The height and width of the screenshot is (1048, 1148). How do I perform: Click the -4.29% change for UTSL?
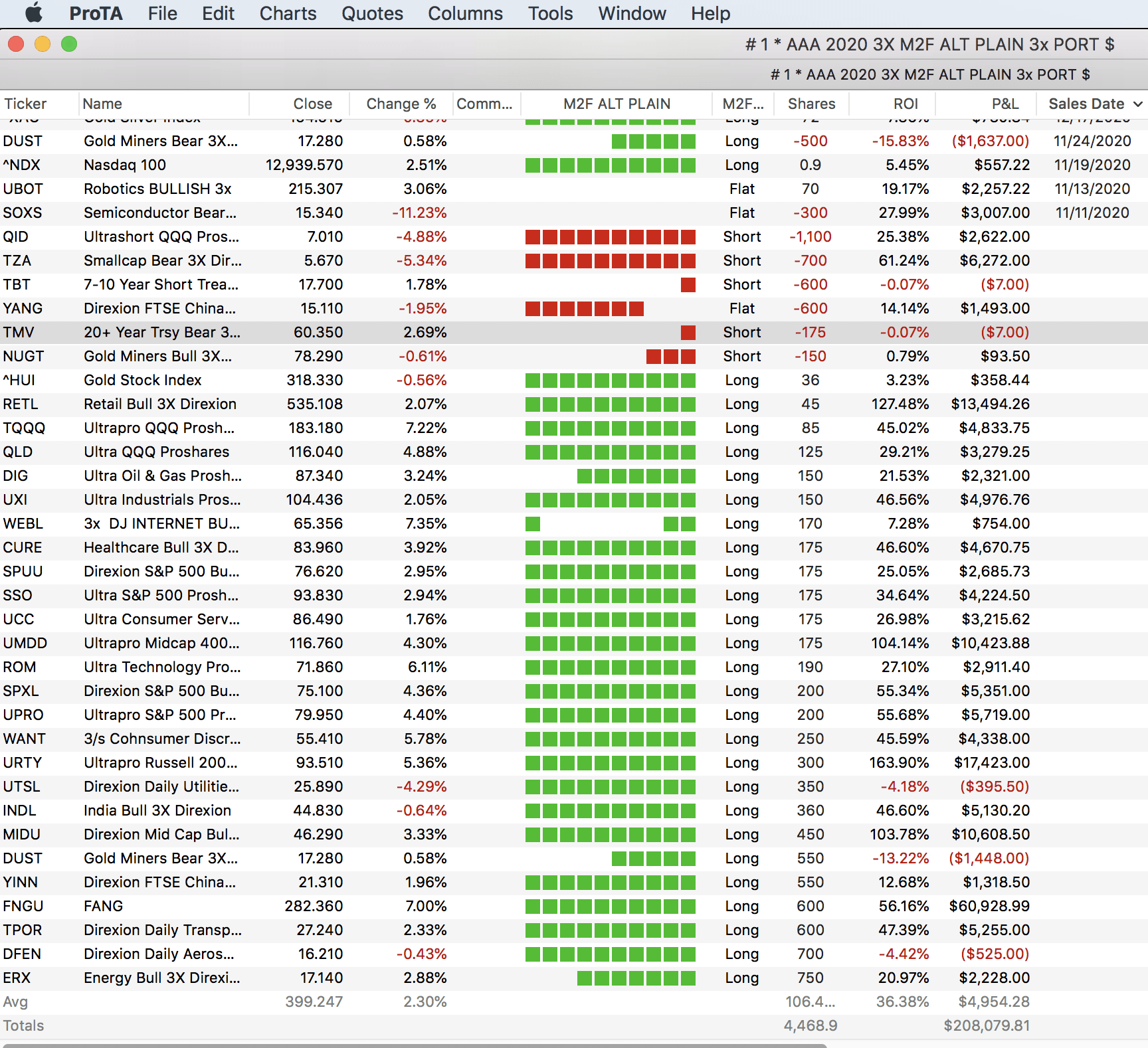pyautogui.click(x=421, y=786)
